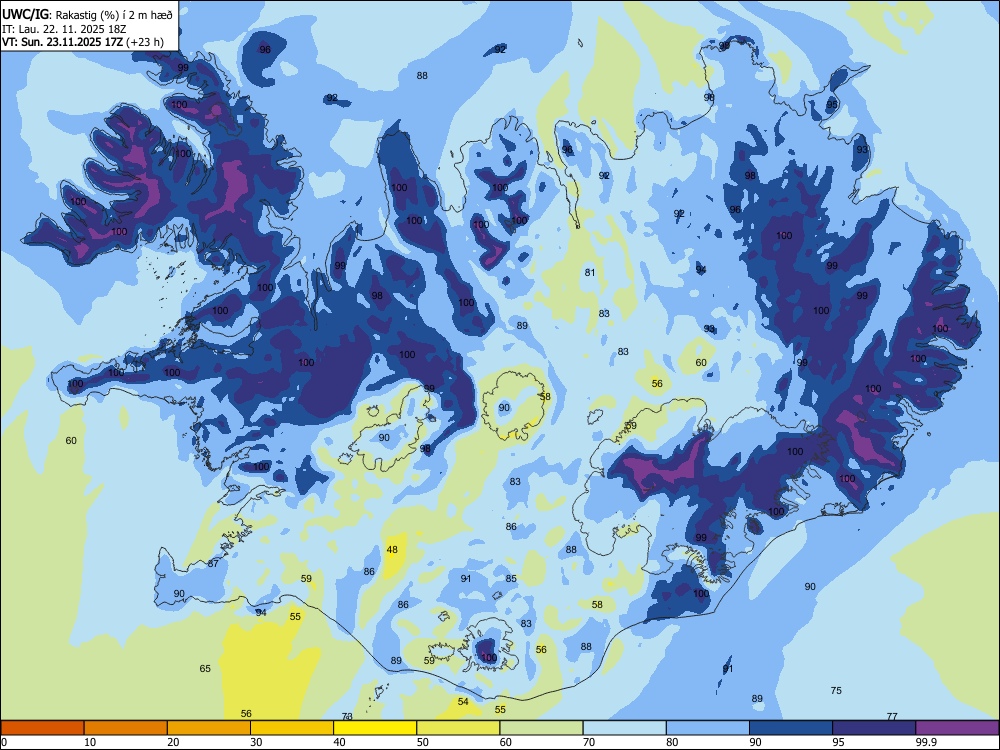Image resolution: width=1000 pixels, height=750 pixels.
Task: Select the 95–99.9 navy legend swatch
Action: 874,728
